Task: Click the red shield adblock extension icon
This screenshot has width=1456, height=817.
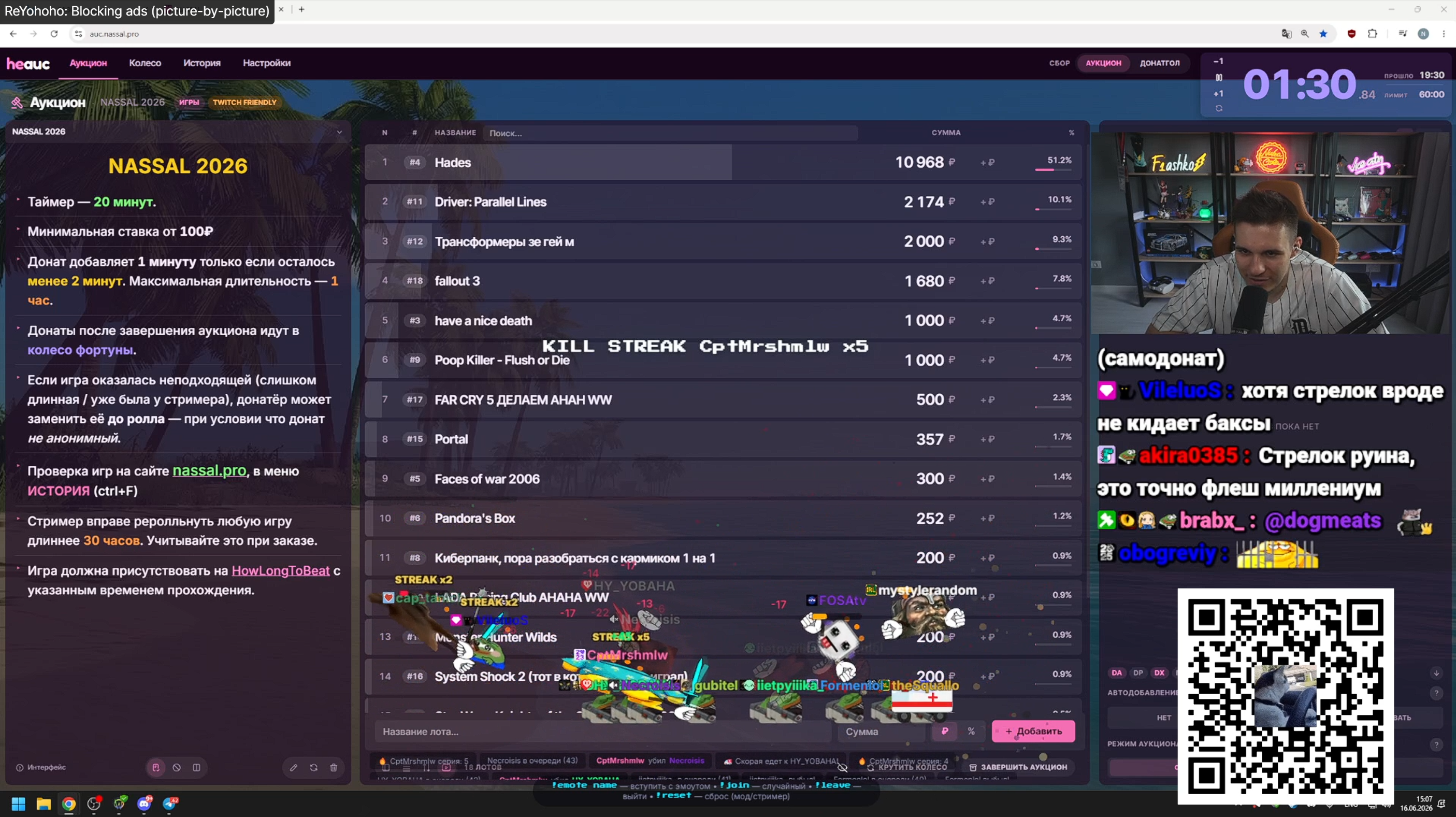Action: [1351, 34]
